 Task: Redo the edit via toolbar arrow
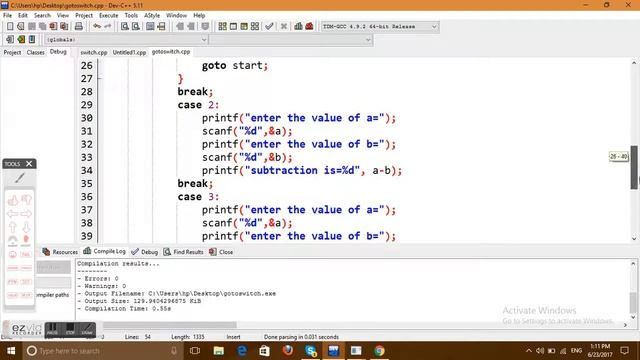coord(108,26)
